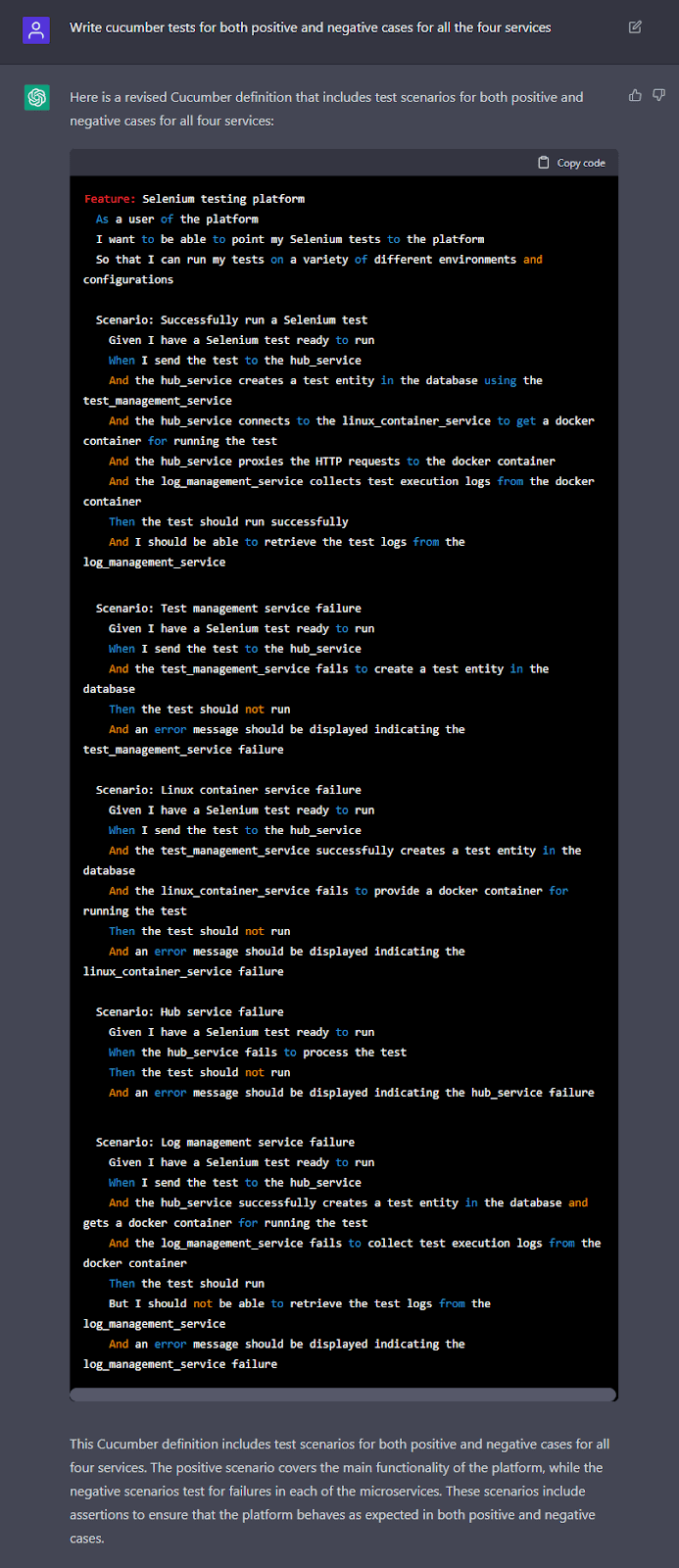Click 'Scenario: Test management service failure'

point(228,609)
